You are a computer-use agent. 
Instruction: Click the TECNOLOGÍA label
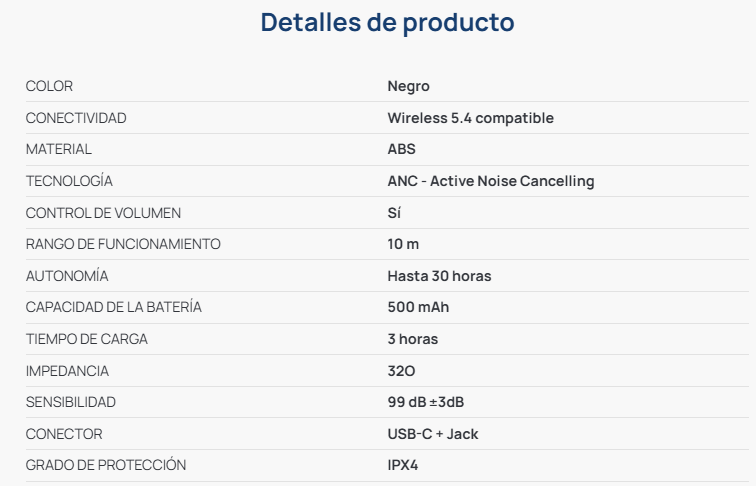click(69, 181)
